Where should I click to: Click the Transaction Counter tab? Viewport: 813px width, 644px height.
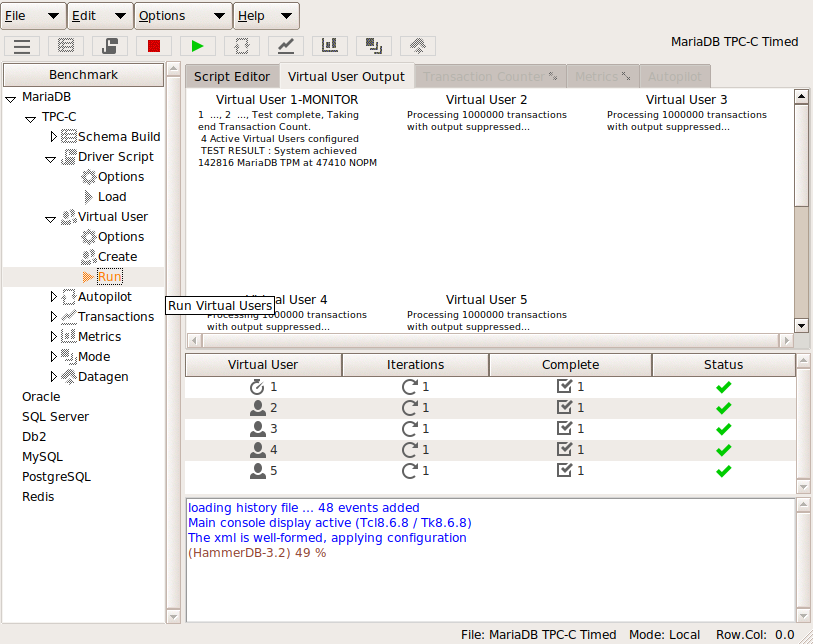[x=490, y=77]
